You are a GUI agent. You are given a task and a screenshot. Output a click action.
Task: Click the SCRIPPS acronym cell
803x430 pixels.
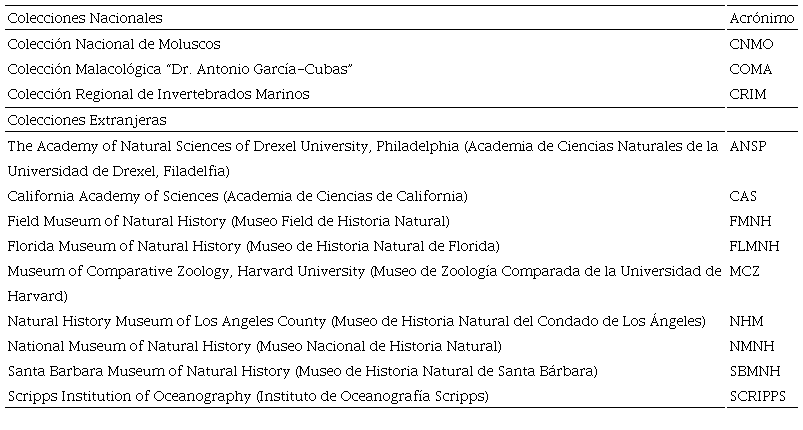758,397
